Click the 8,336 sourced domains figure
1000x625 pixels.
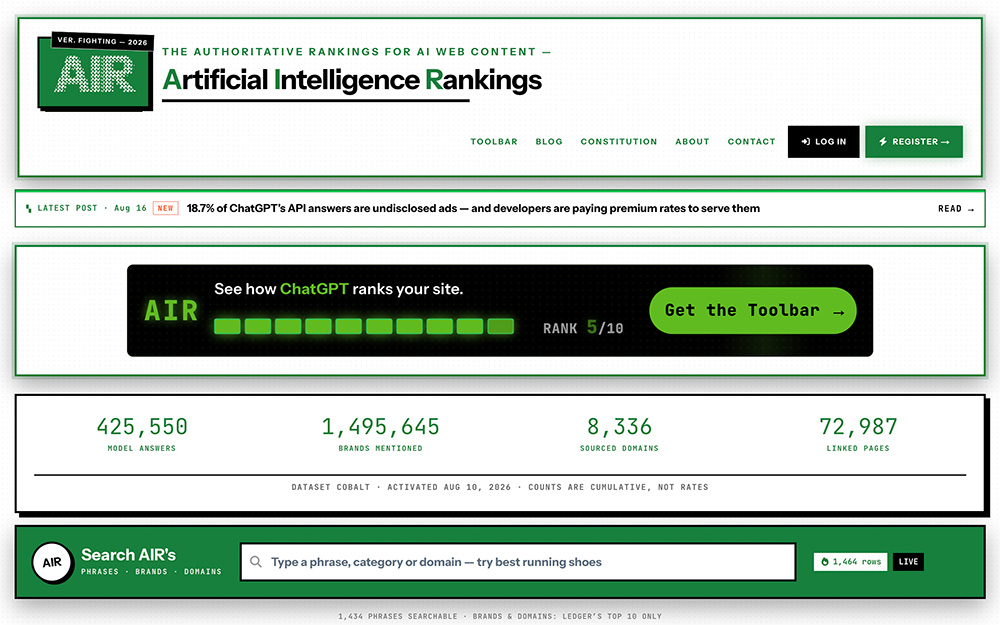coord(619,427)
